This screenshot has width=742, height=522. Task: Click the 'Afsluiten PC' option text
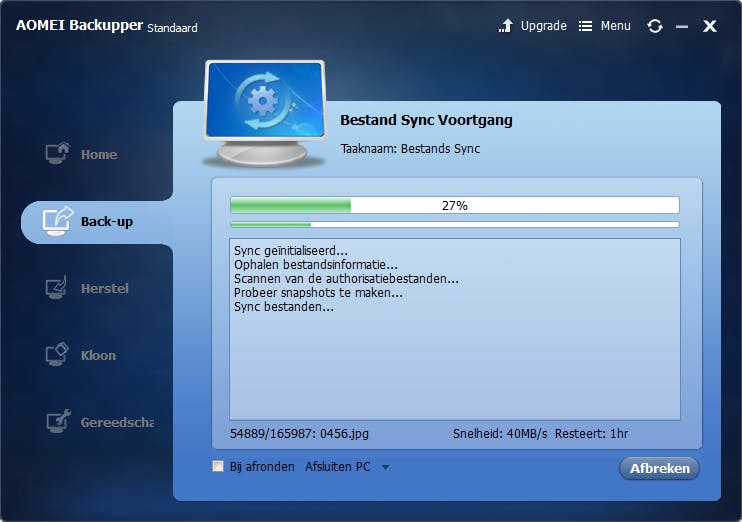337,467
